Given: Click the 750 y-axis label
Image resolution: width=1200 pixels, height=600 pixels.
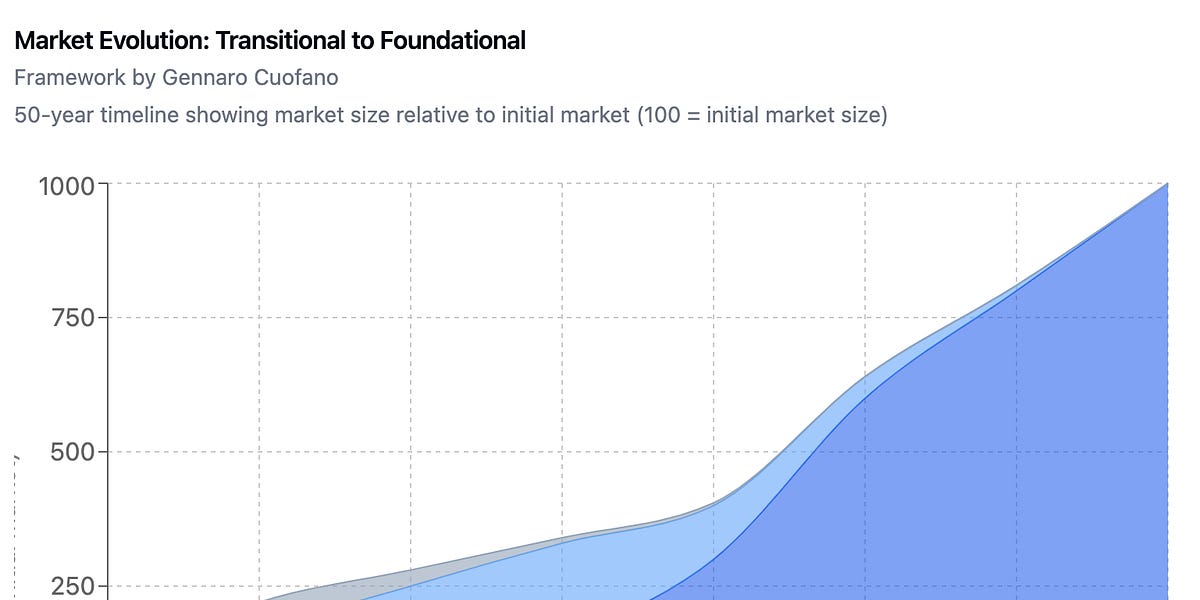Looking at the screenshot, I should pos(72,318).
